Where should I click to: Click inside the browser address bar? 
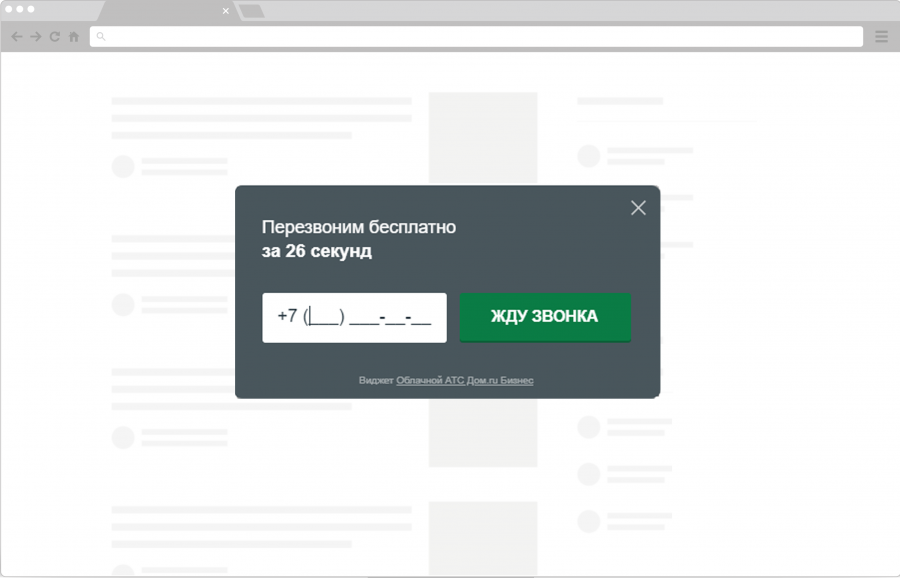[480, 37]
